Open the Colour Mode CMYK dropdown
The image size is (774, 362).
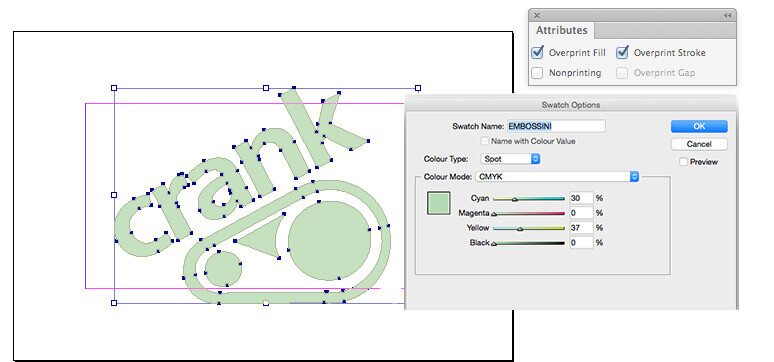coord(557,176)
